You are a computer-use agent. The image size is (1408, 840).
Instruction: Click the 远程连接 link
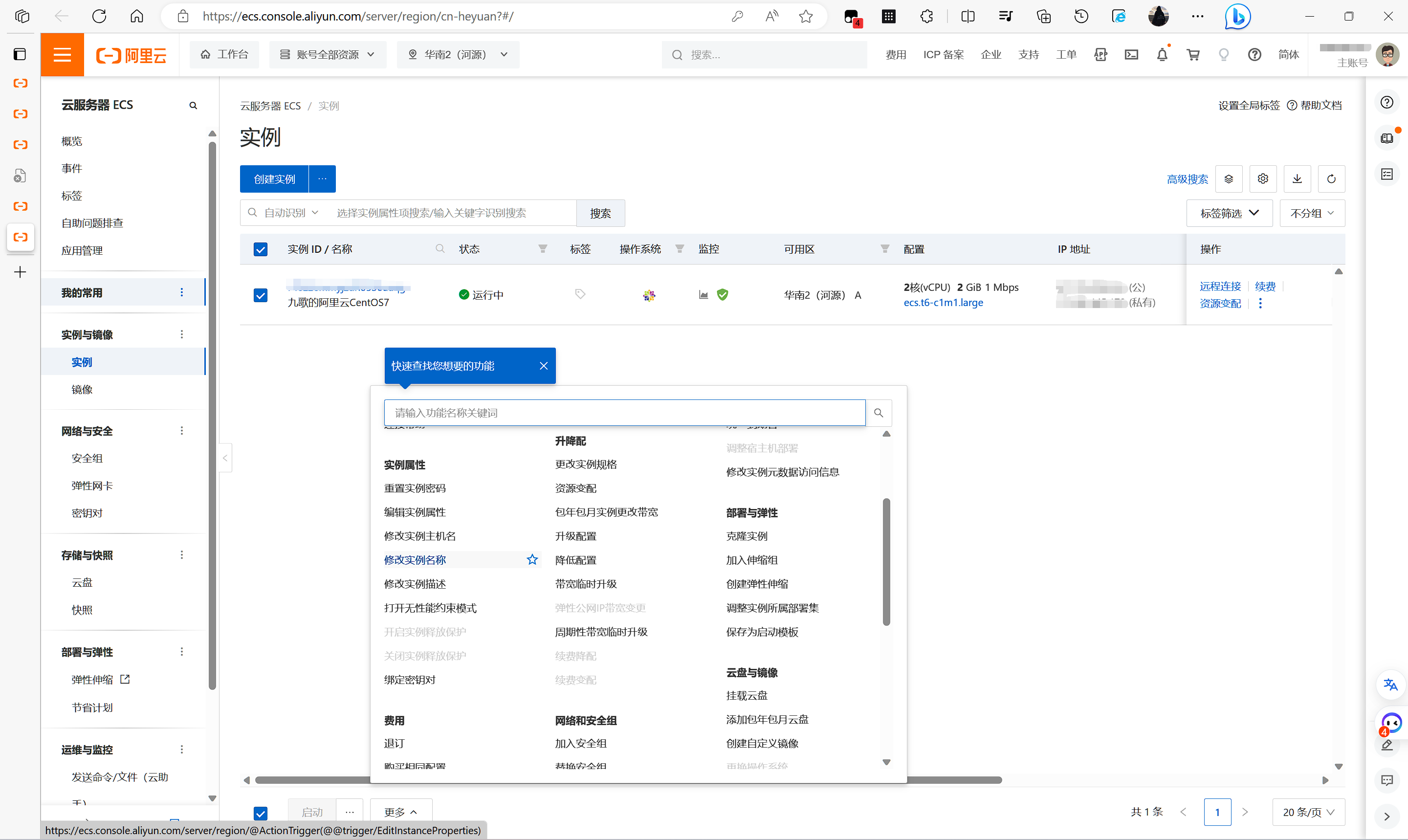click(1220, 287)
